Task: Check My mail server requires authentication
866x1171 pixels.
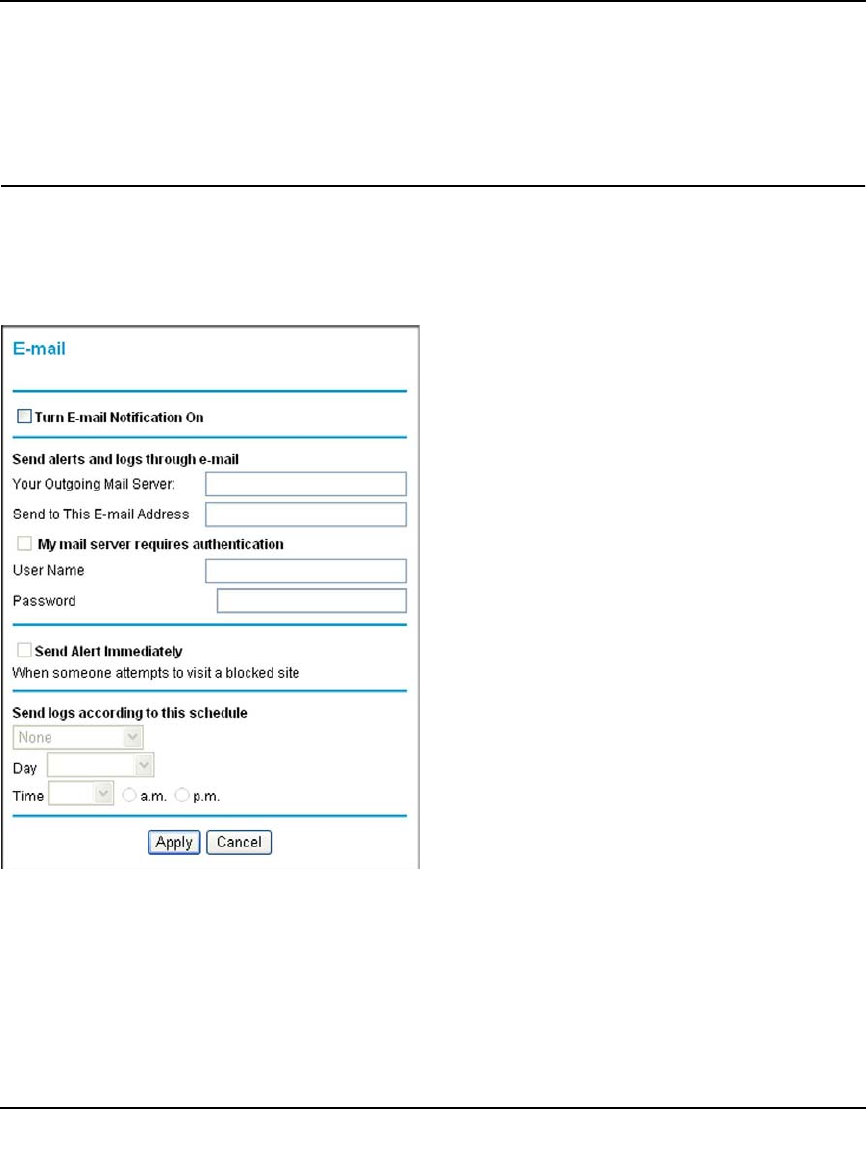Action: tap(25, 543)
